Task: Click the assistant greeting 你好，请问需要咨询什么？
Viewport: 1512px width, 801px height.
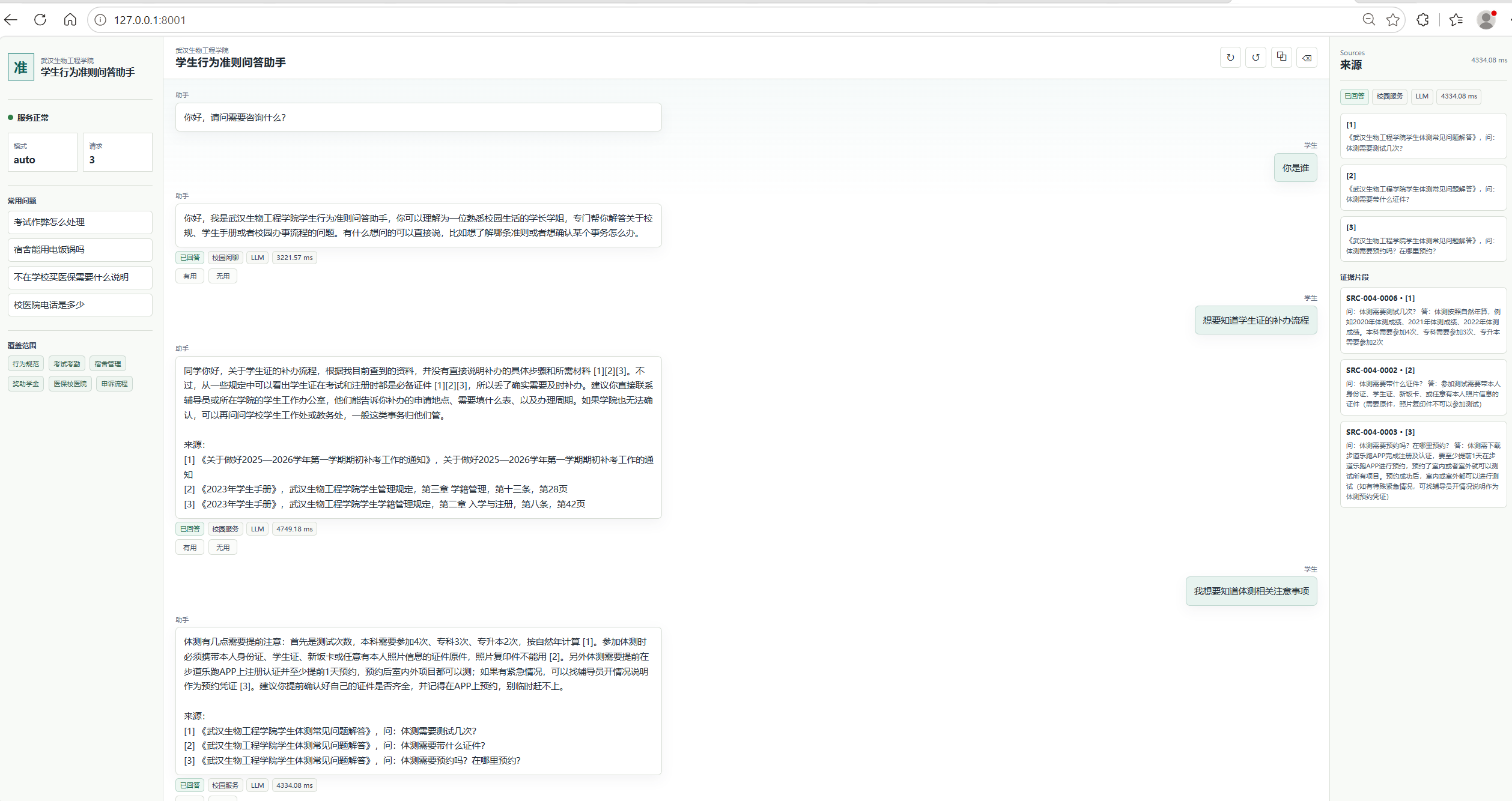Action: [418, 117]
